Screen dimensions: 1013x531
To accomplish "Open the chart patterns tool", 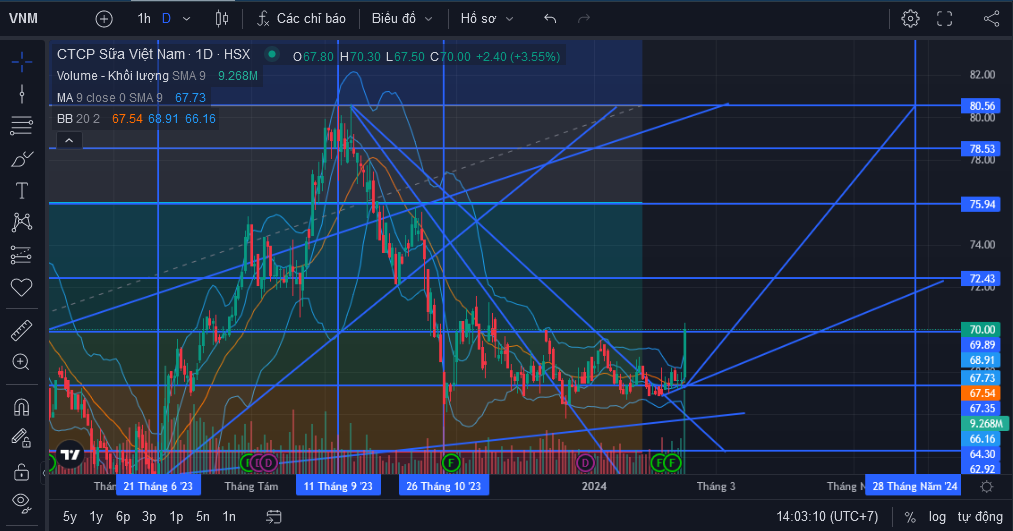I will pos(21,222).
